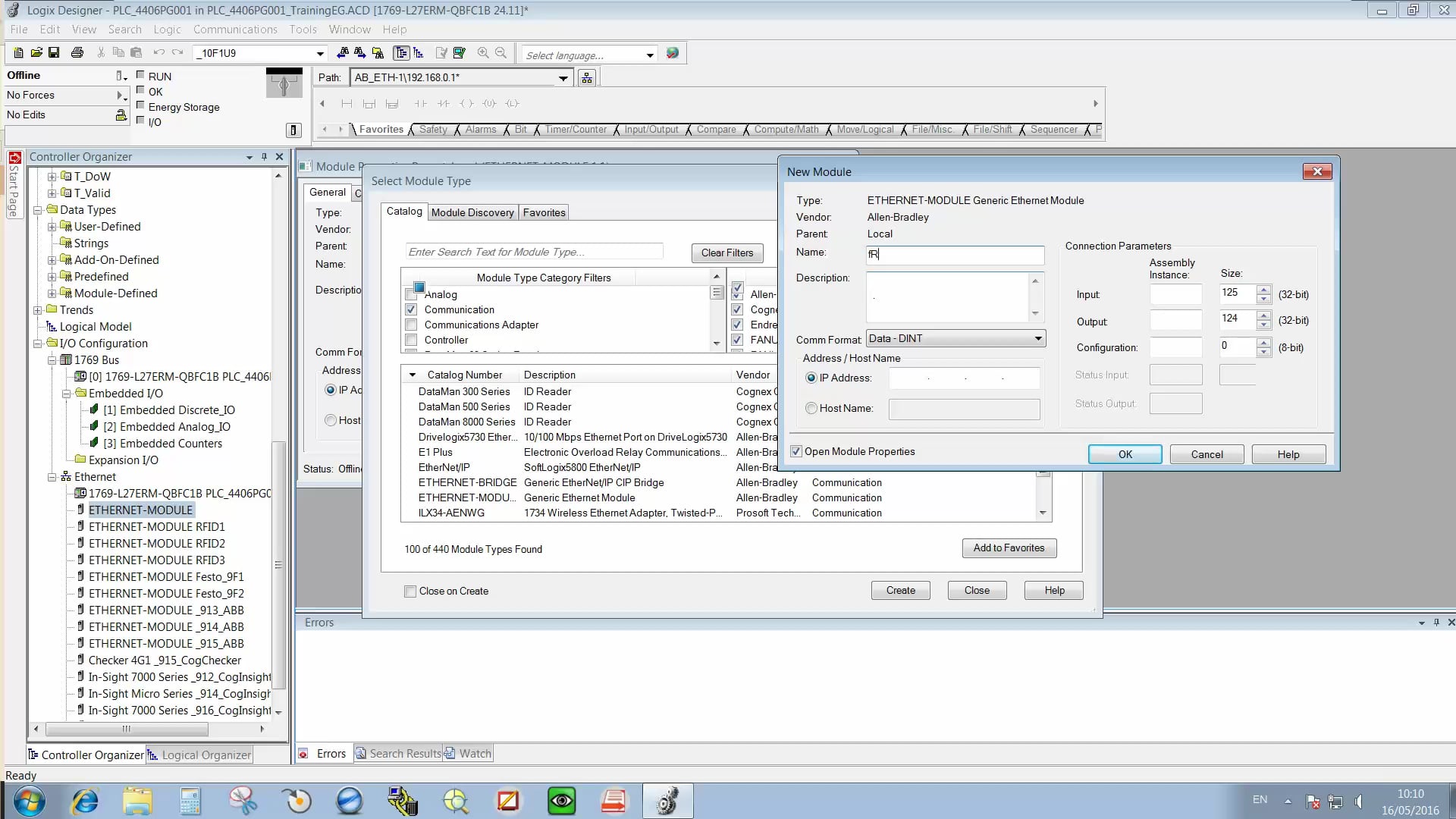Click the Clear Filters button
This screenshot has width=1456, height=819.
coord(726,253)
